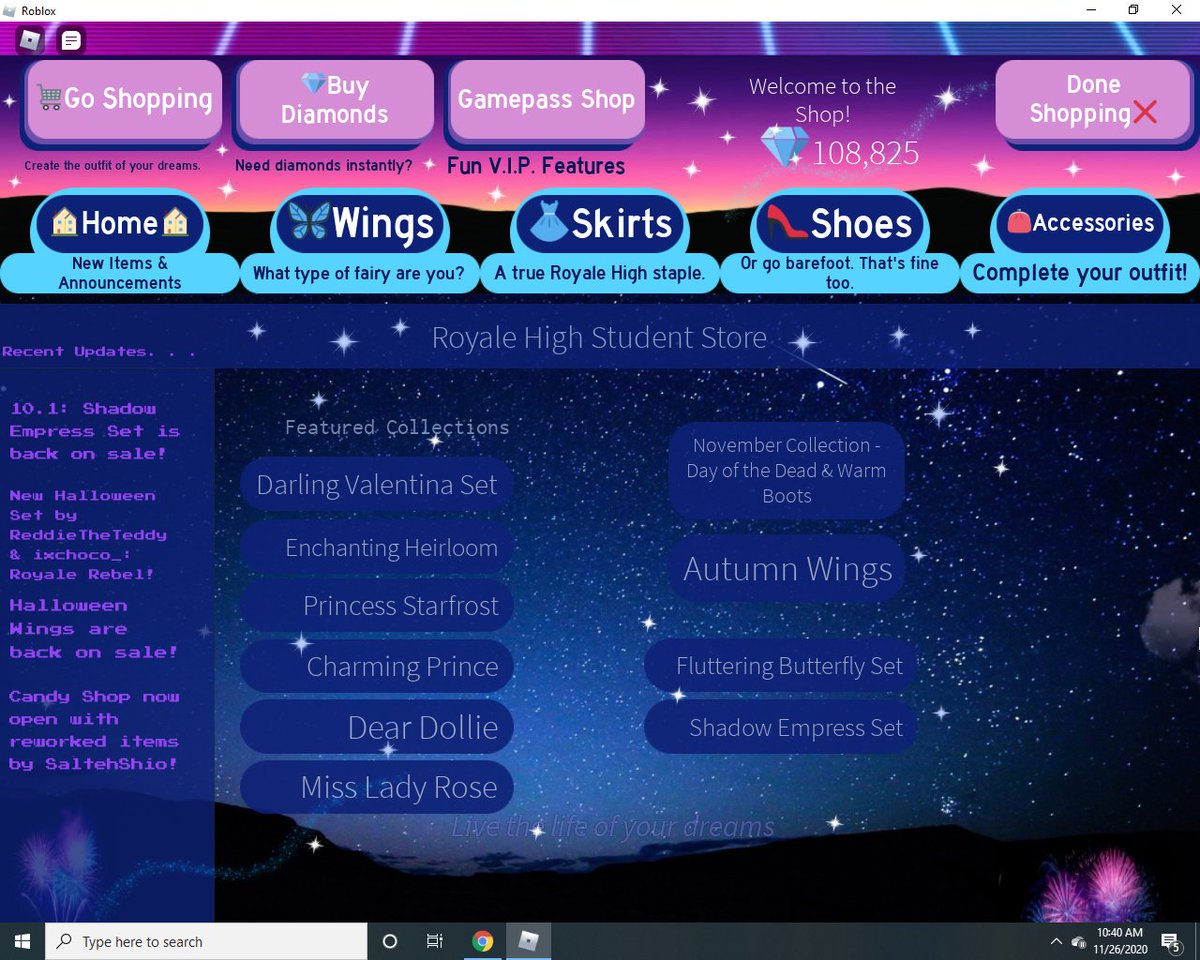Open November Collection Day of the Dead

(787, 470)
